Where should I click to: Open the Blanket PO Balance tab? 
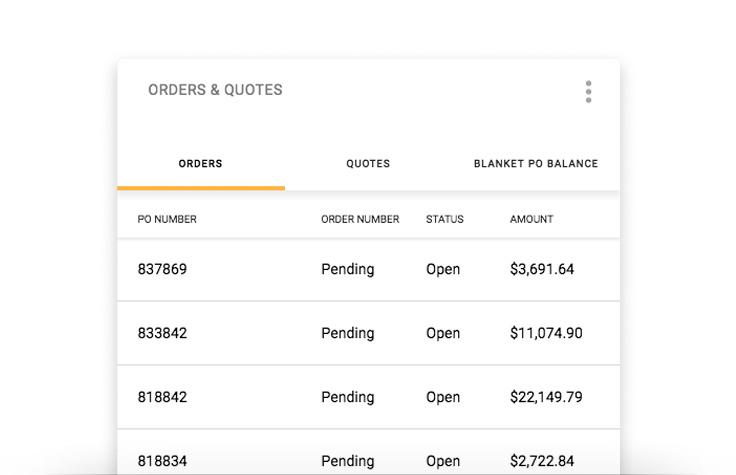pyautogui.click(x=535, y=164)
